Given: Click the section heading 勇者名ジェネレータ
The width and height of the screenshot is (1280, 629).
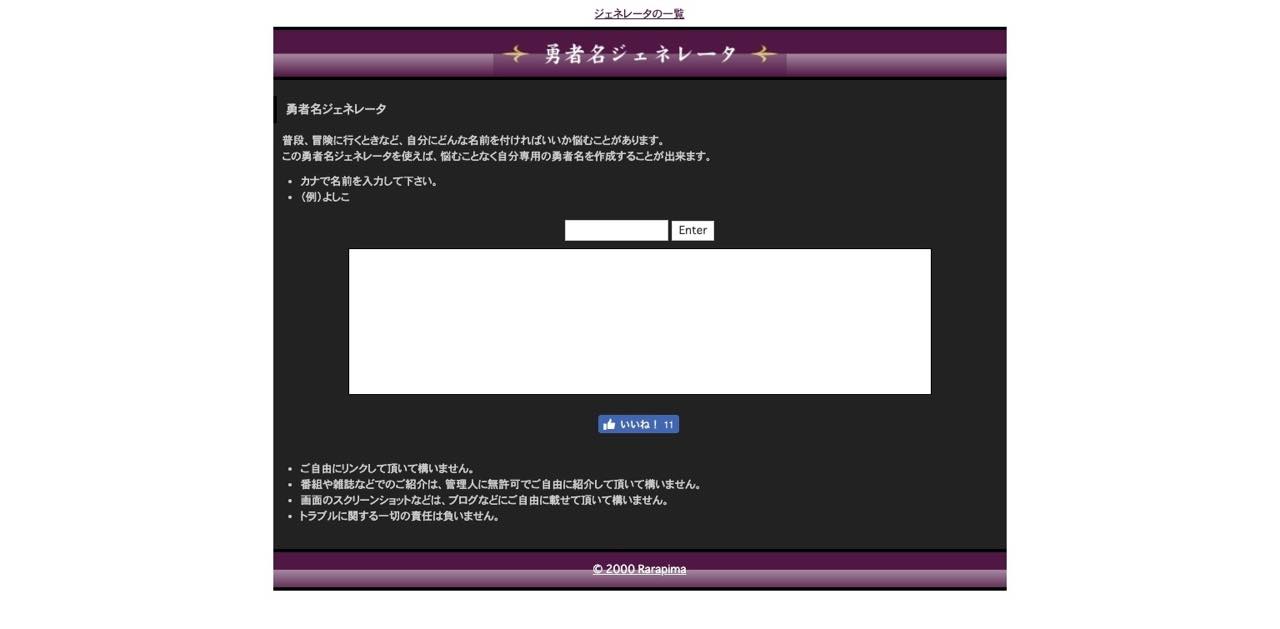Looking at the screenshot, I should [x=334, y=108].
